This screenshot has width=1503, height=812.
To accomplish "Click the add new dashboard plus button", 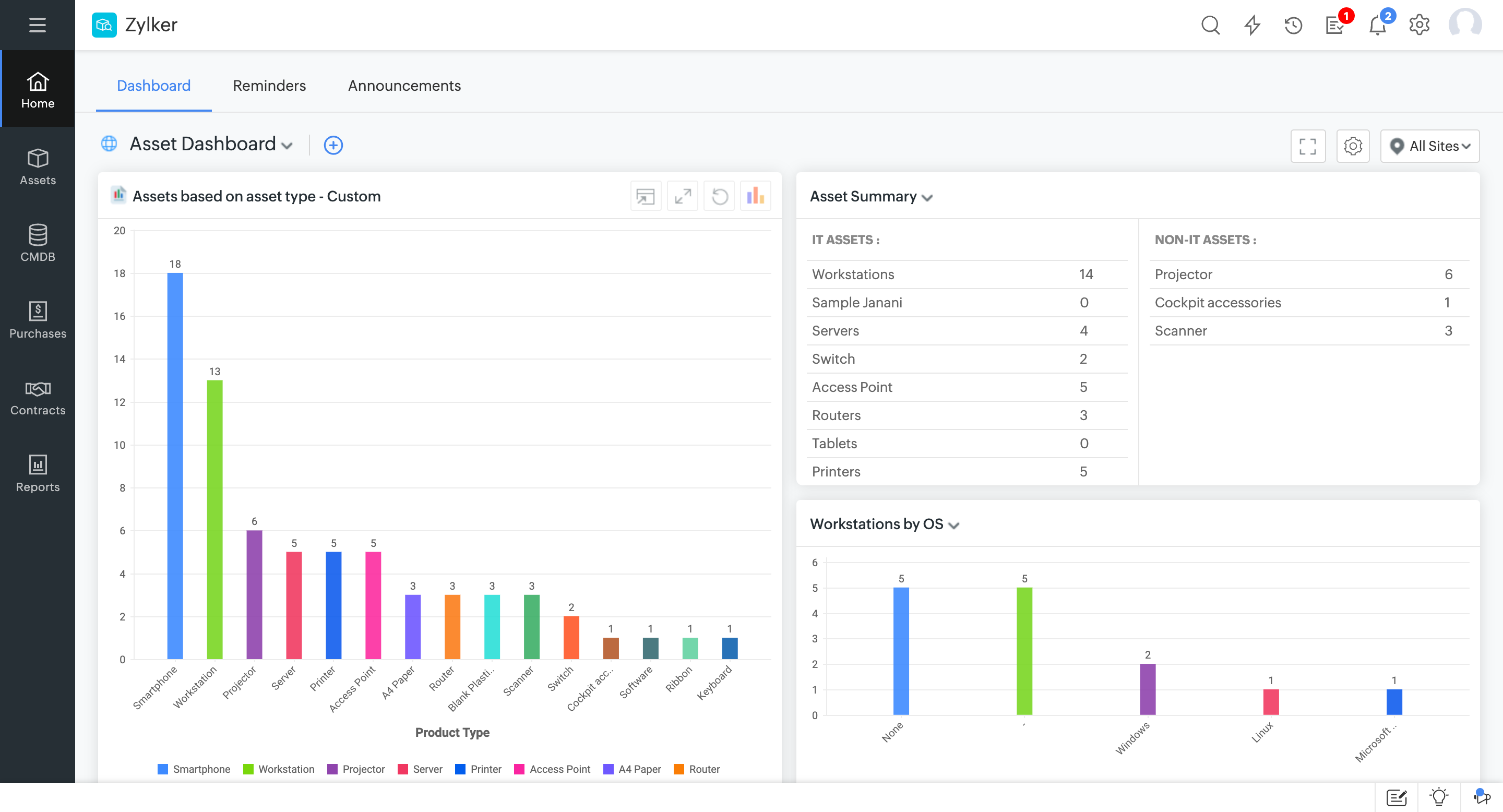I will [333, 145].
